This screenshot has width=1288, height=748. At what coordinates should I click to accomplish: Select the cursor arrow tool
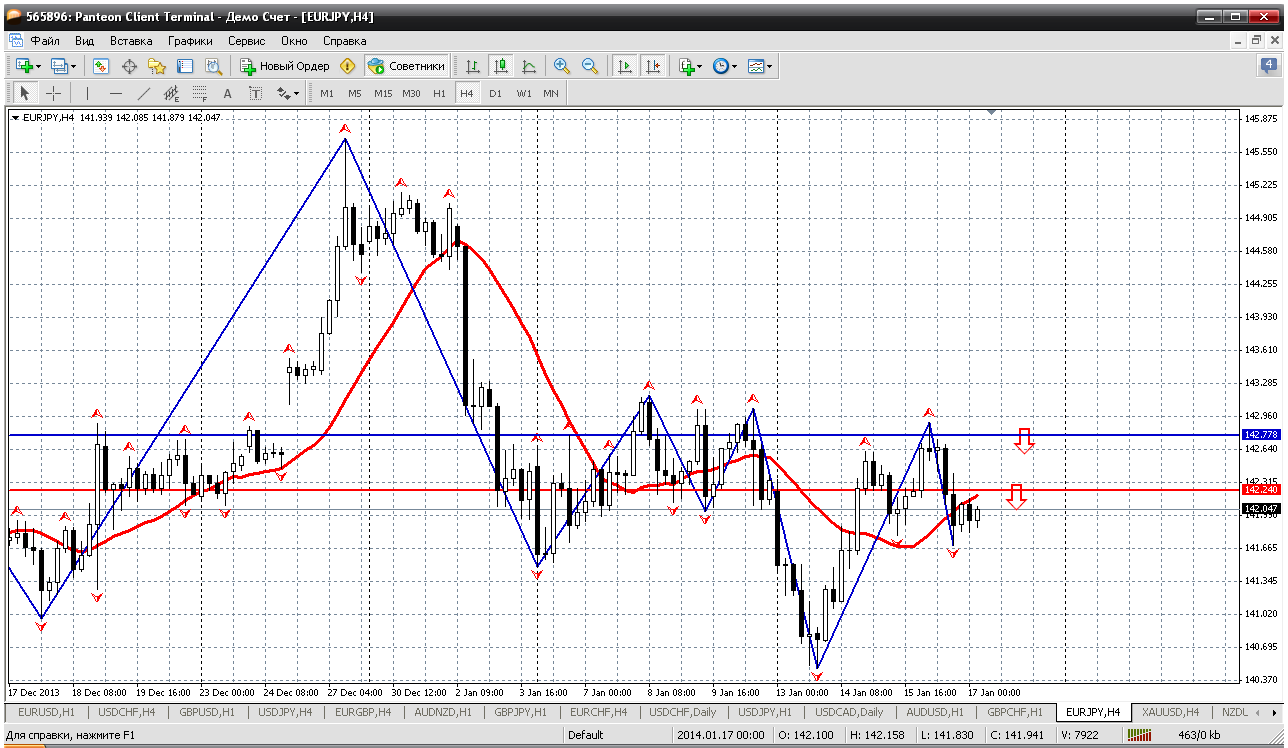coord(25,93)
